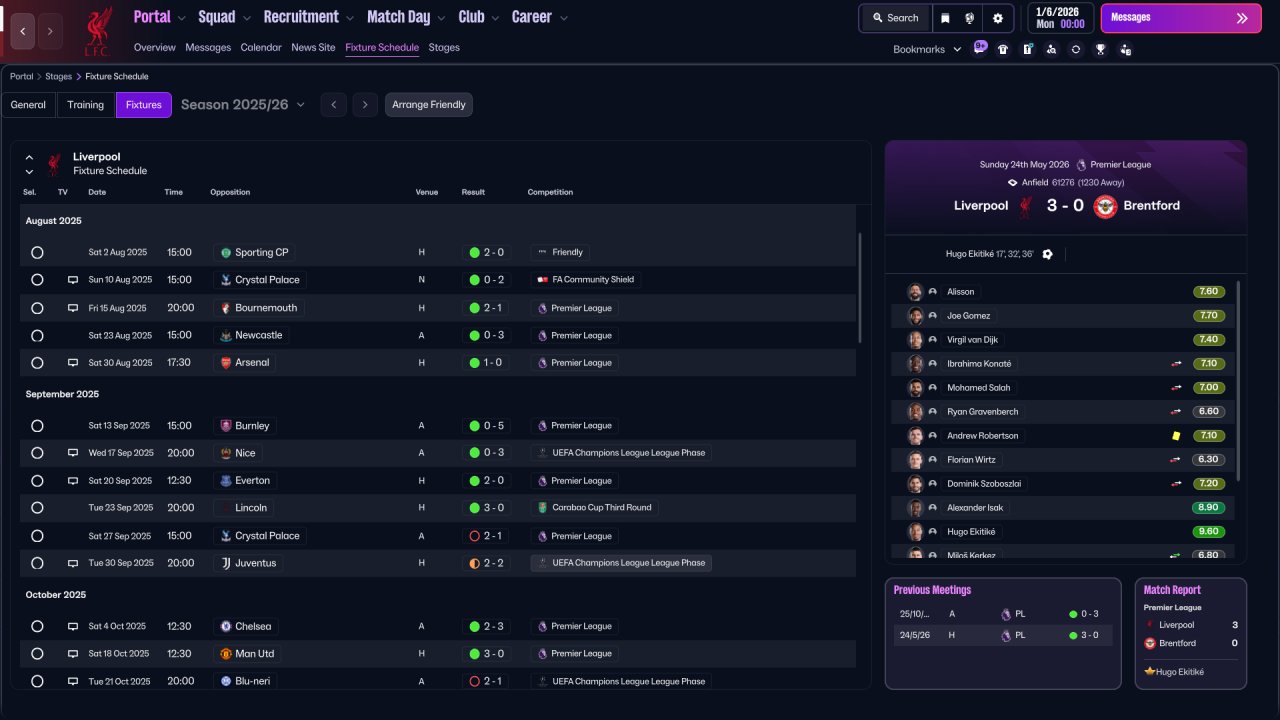Click Stages in the breadcrumb
This screenshot has height=720, width=1280.
58,76
